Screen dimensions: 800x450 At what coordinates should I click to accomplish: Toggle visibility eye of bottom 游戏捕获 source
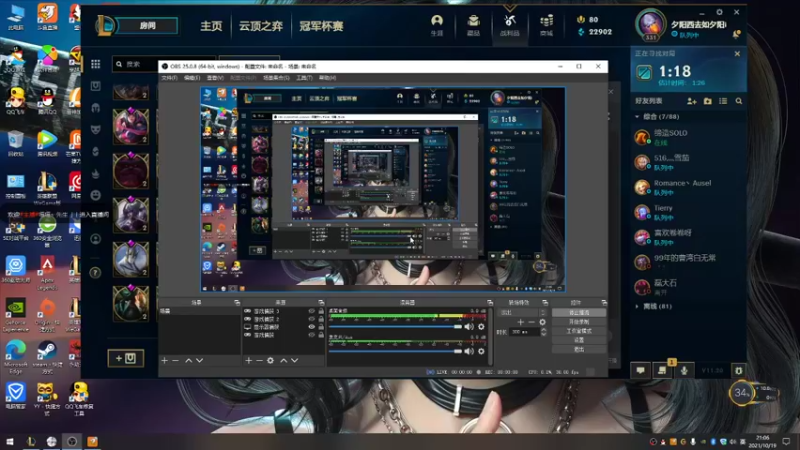[x=311, y=335]
